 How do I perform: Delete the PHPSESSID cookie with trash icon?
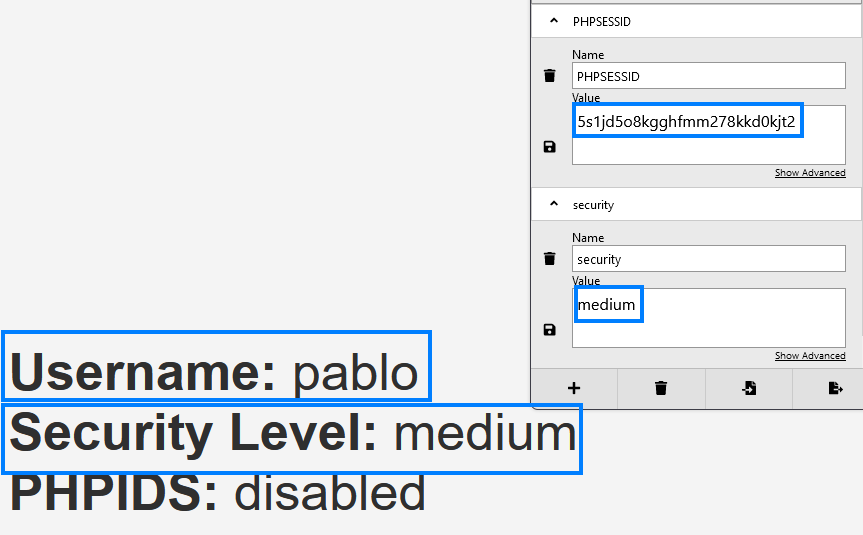coord(549,76)
